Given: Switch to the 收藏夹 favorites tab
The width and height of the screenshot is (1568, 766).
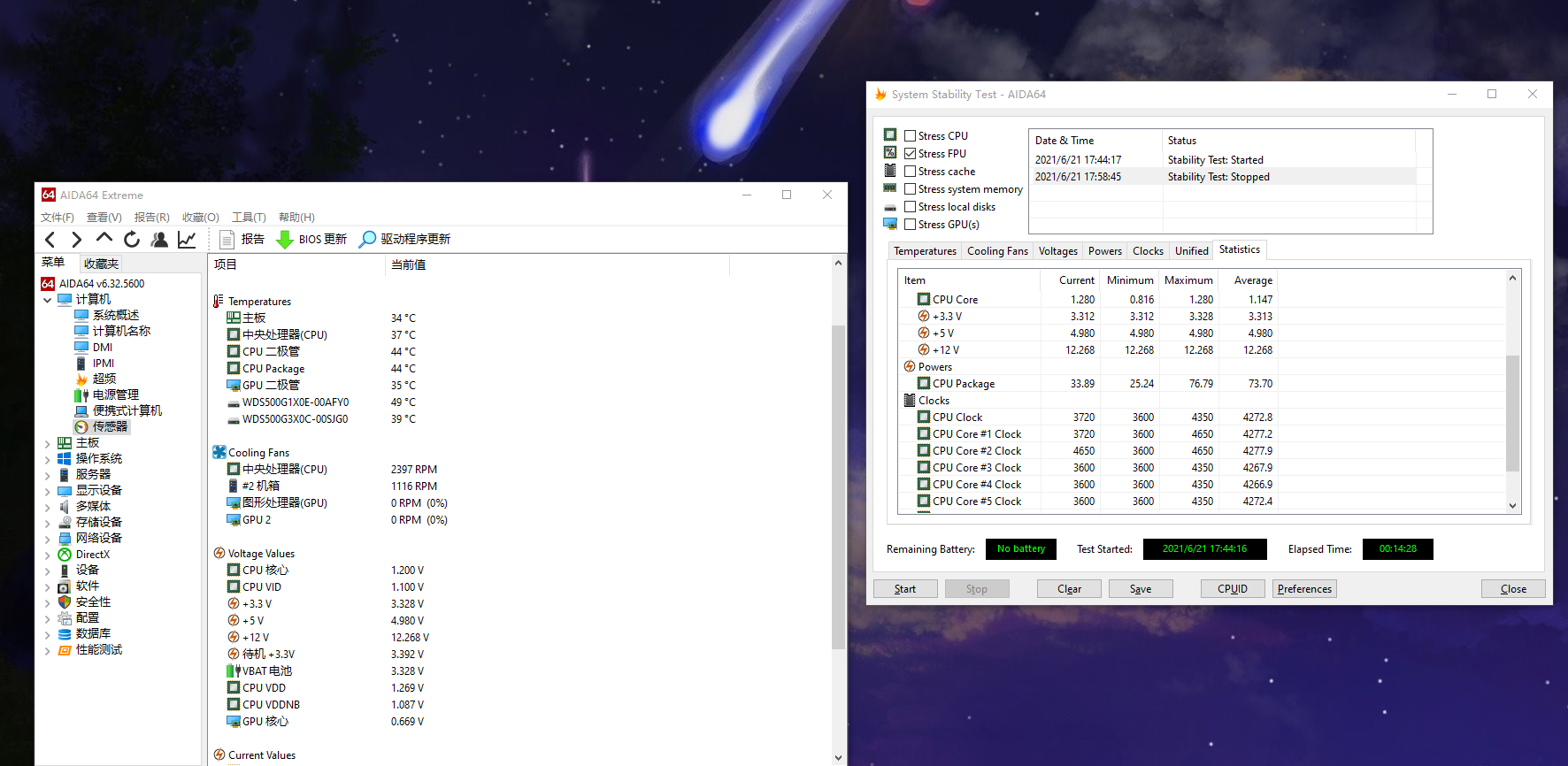Looking at the screenshot, I should pos(101,264).
